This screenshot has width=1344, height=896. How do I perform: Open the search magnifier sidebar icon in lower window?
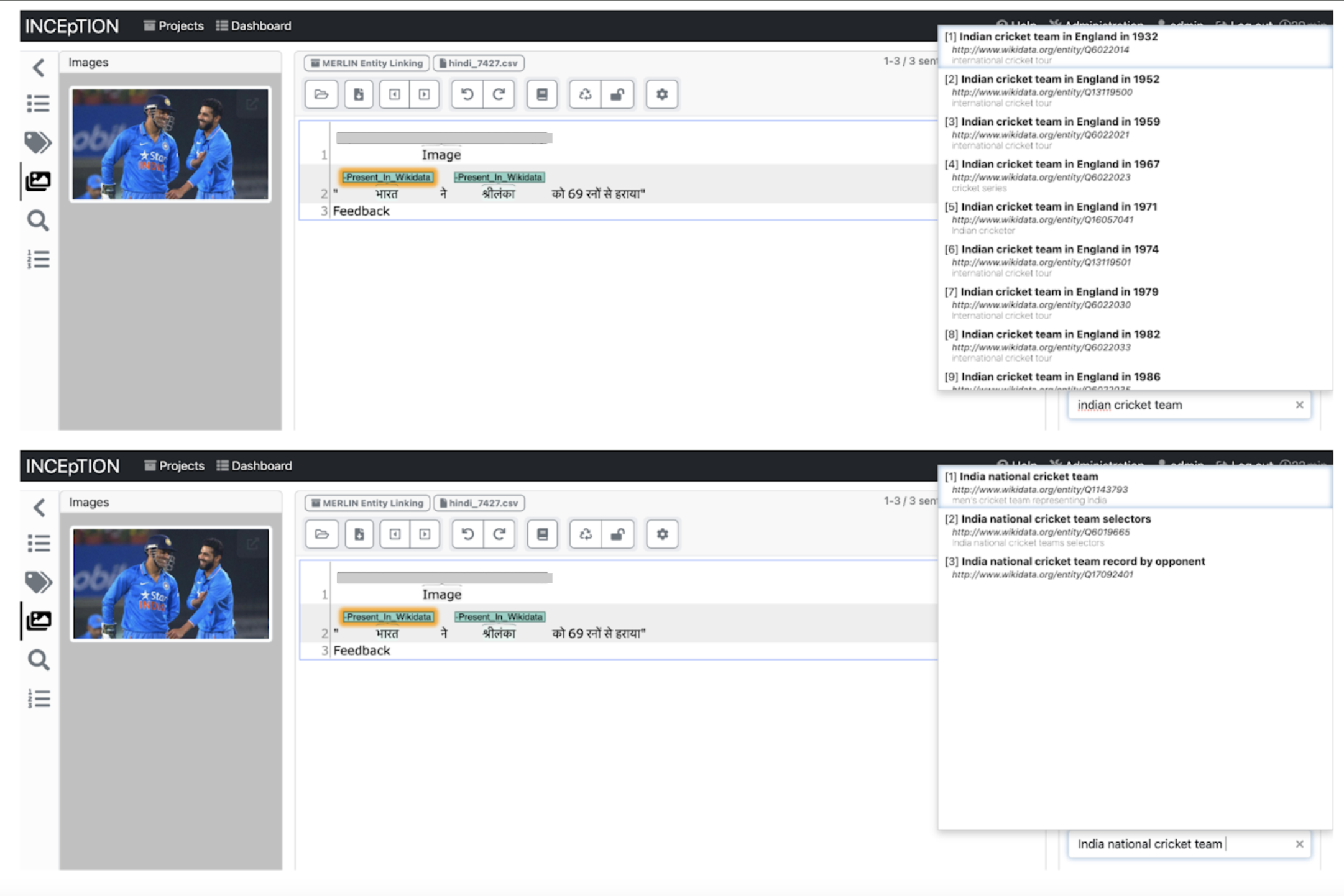39,660
